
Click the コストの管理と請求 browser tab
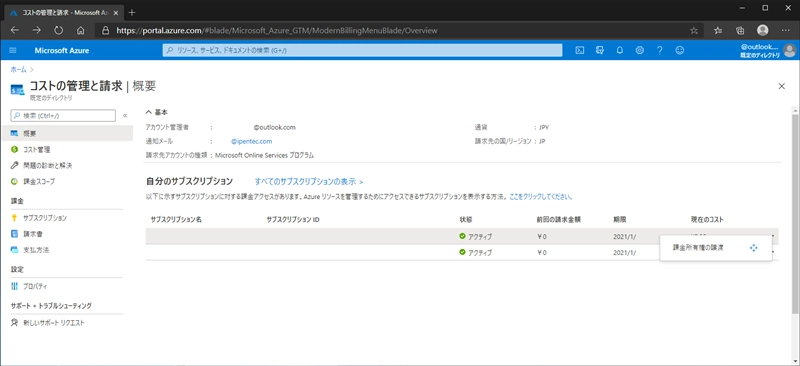coord(64,12)
